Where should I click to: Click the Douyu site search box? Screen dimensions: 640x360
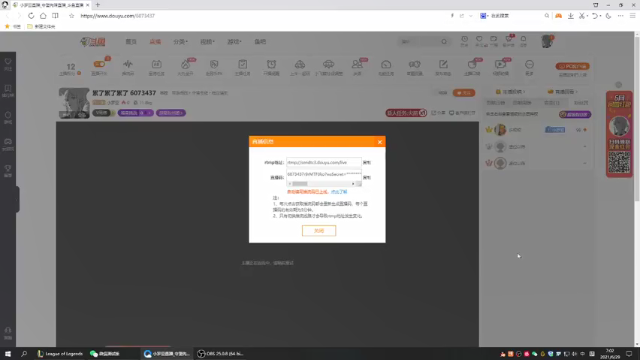pos(419,42)
